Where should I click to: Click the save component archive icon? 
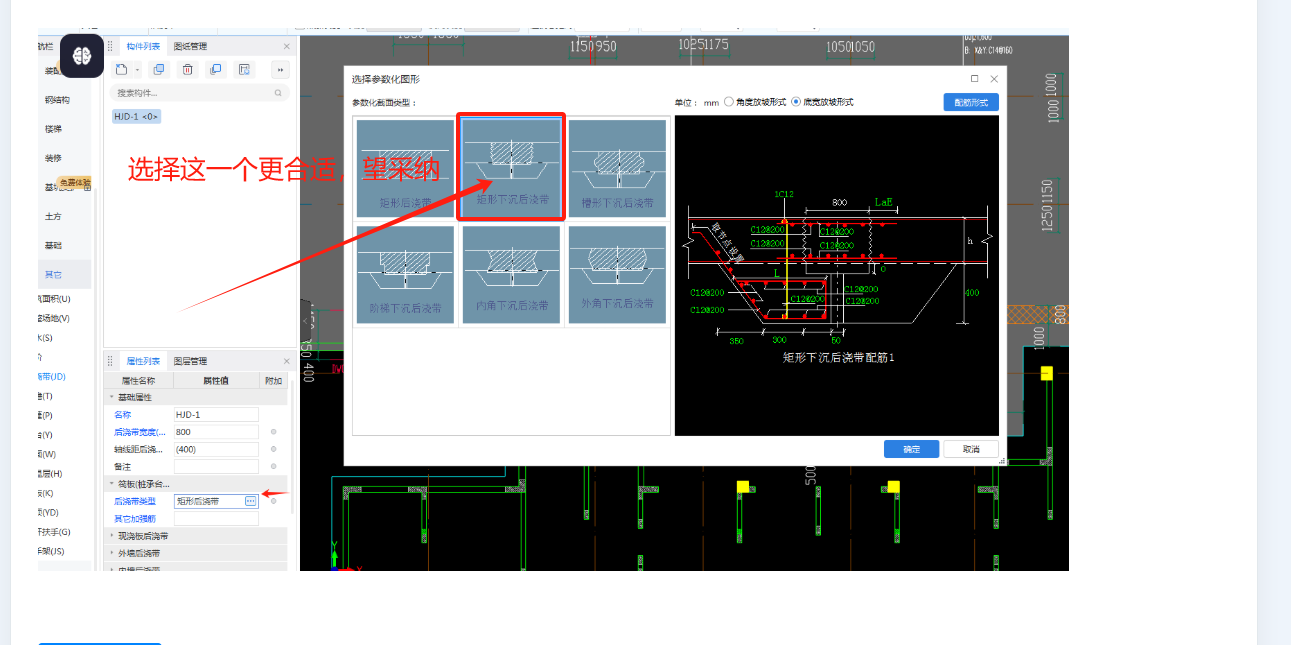(244, 69)
